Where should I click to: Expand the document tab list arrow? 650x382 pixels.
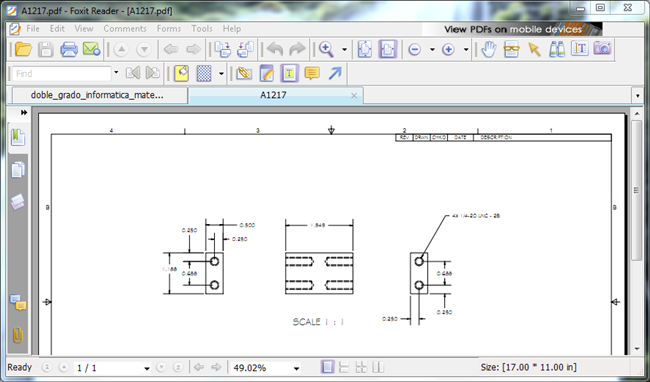[638, 96]
